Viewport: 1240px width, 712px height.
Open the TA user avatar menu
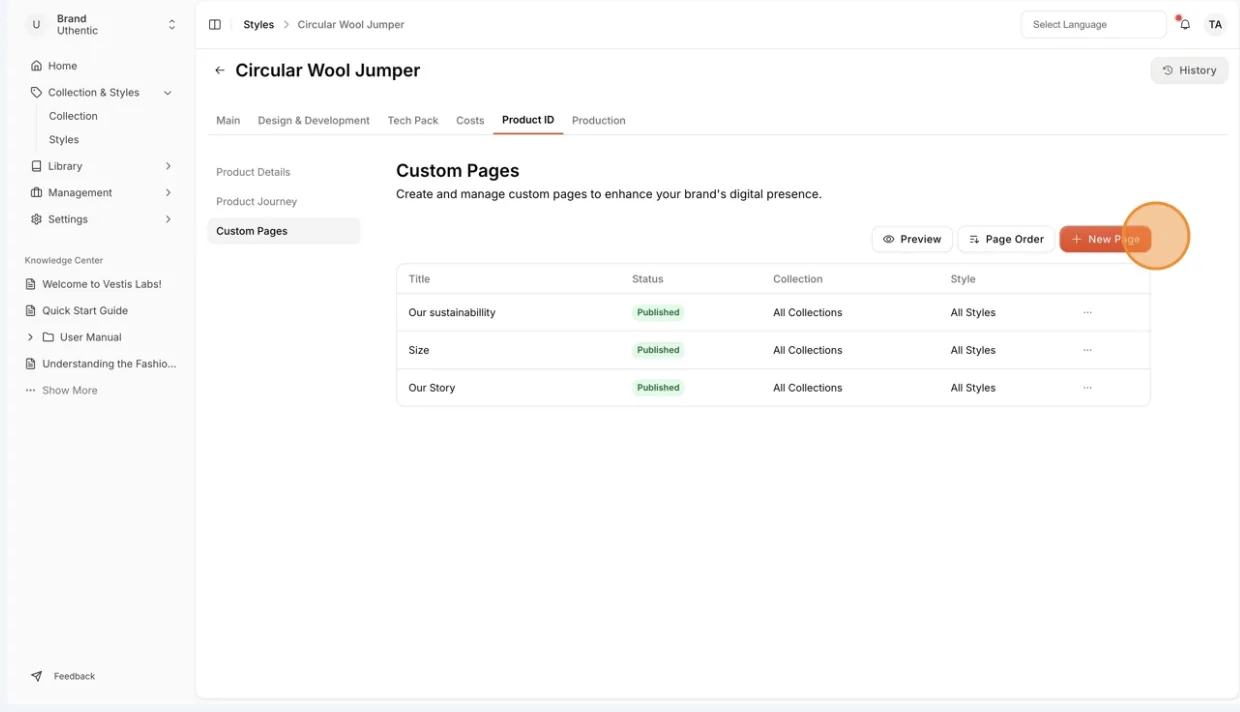point(1215,25)
